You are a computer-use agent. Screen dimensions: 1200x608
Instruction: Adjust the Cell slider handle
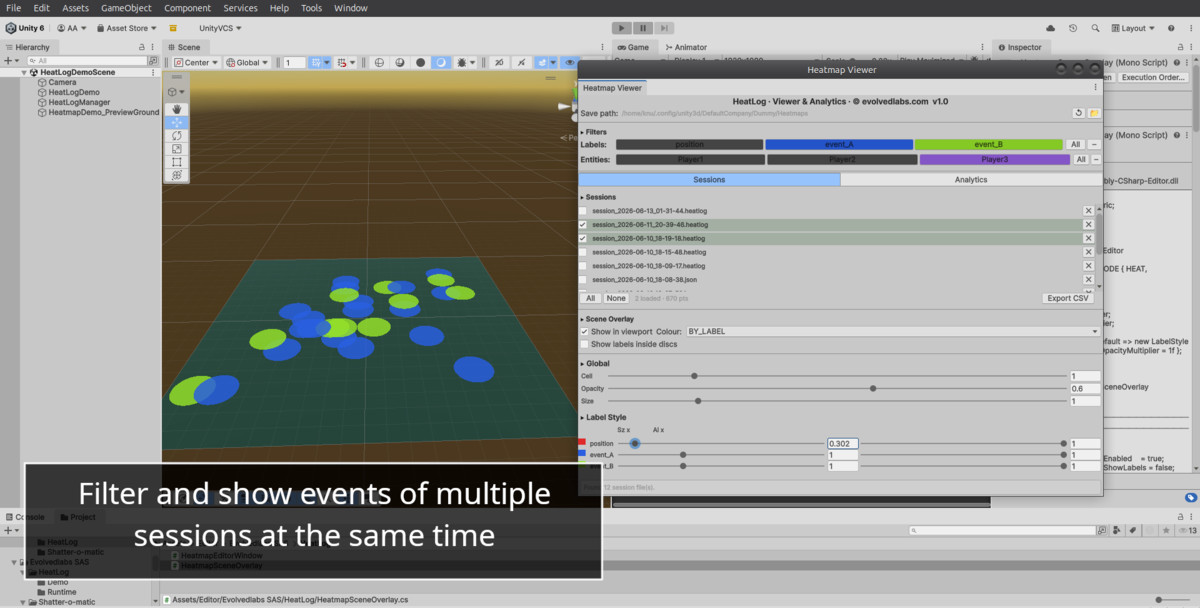(694, 376)
